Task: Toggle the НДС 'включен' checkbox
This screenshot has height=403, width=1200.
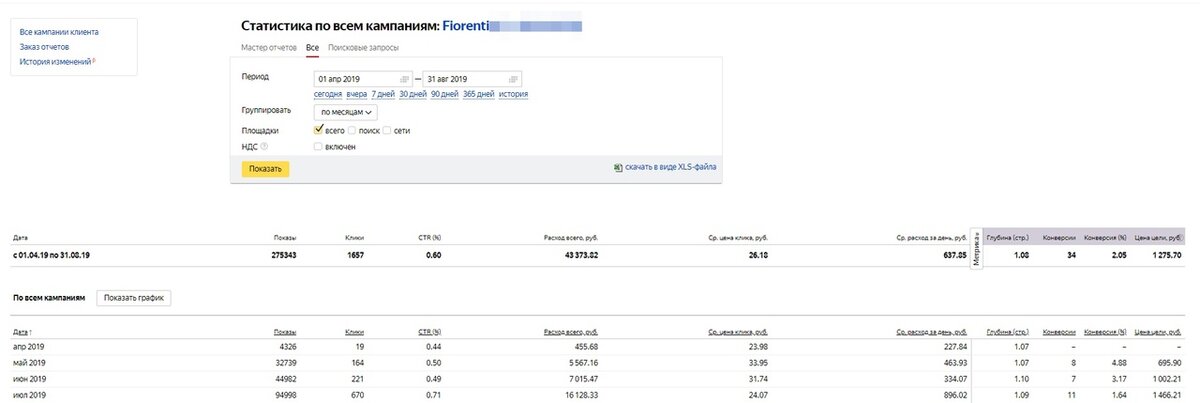Action: pos(318,146)
